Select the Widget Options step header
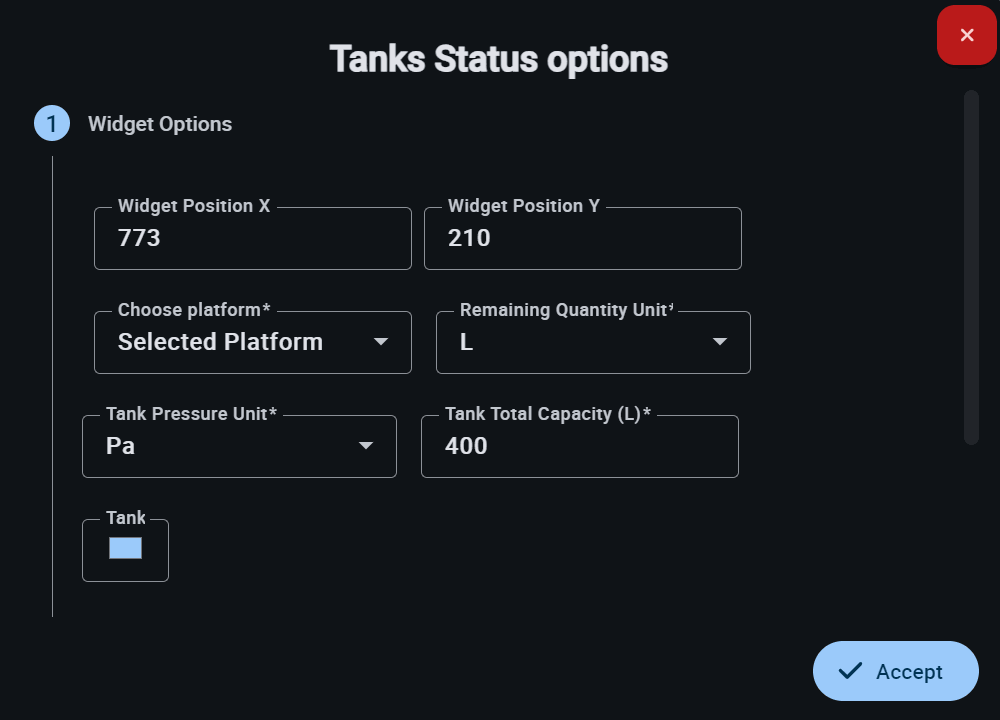The height and width of the screenshot is (720, 1000). coord(160,124)
